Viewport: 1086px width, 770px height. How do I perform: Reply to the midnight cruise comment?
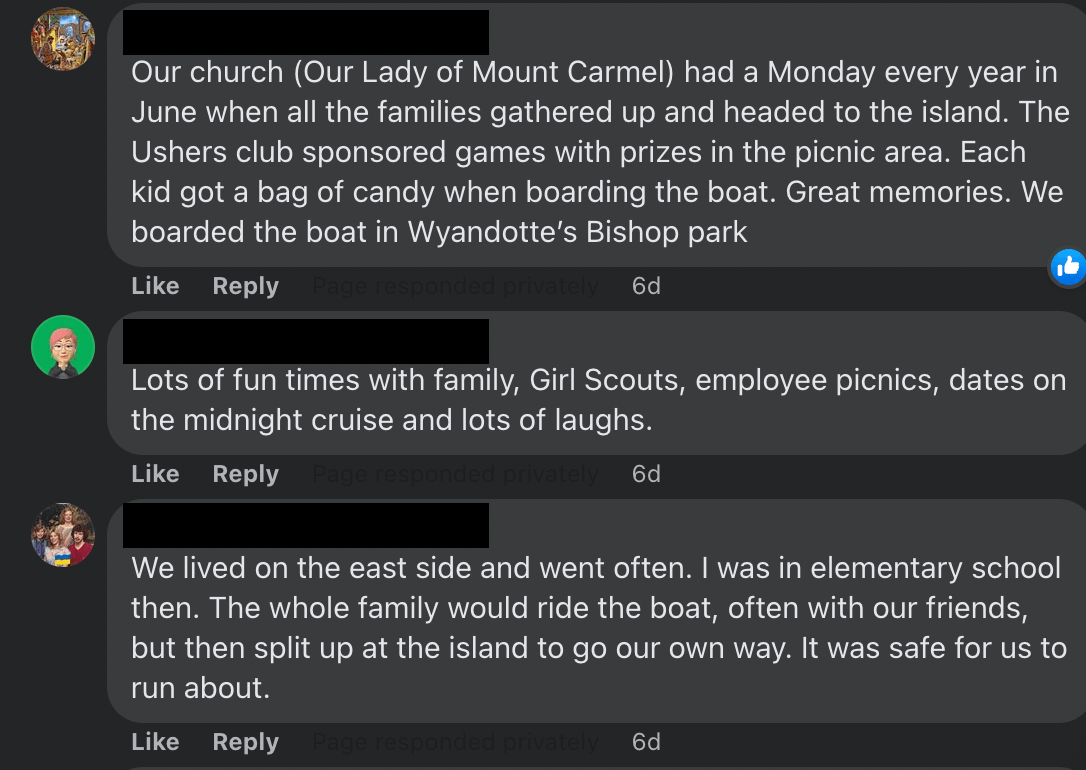click(x=245, y=474)
